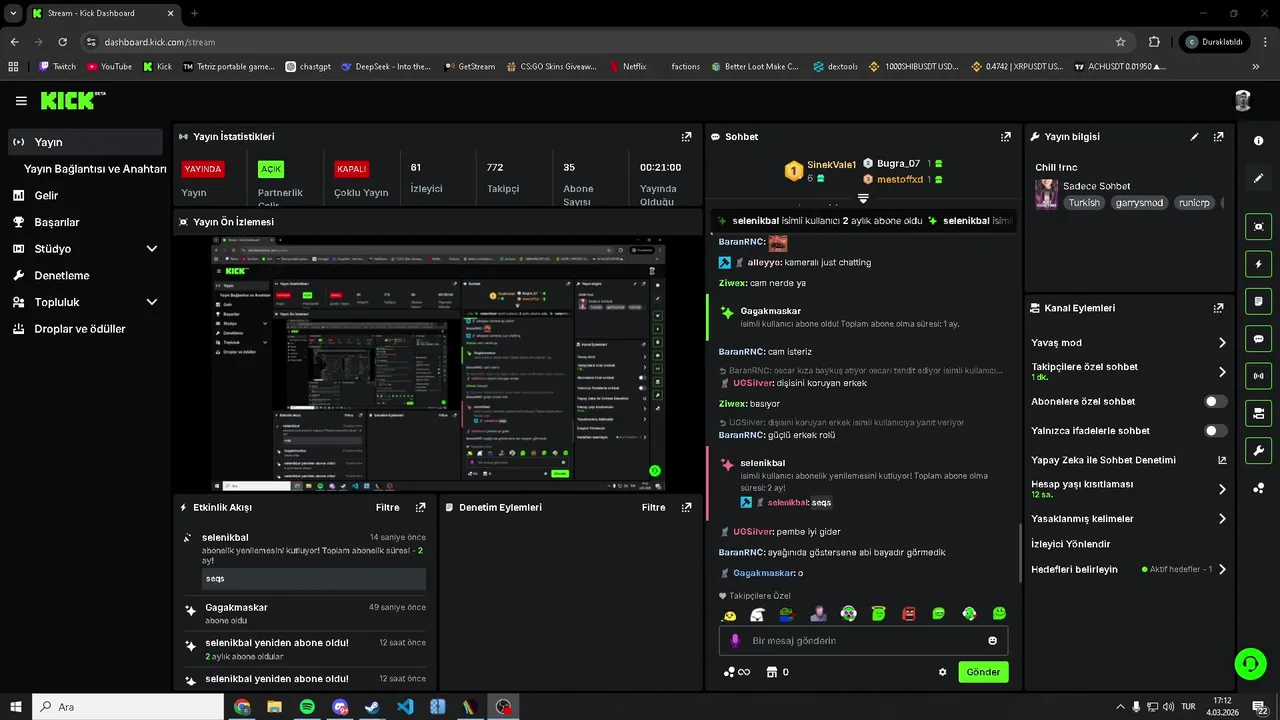Viewport: 1280px width, 720px height.
Task: Open Yavaş mod options arrow
Action: (1222, 343)
